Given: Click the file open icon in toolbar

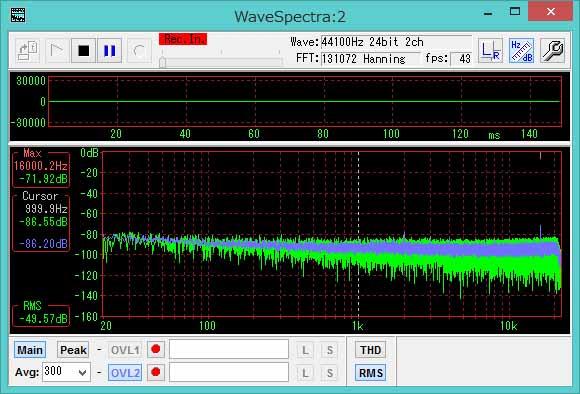Looking at the screenshot, I should click(28, 51).
